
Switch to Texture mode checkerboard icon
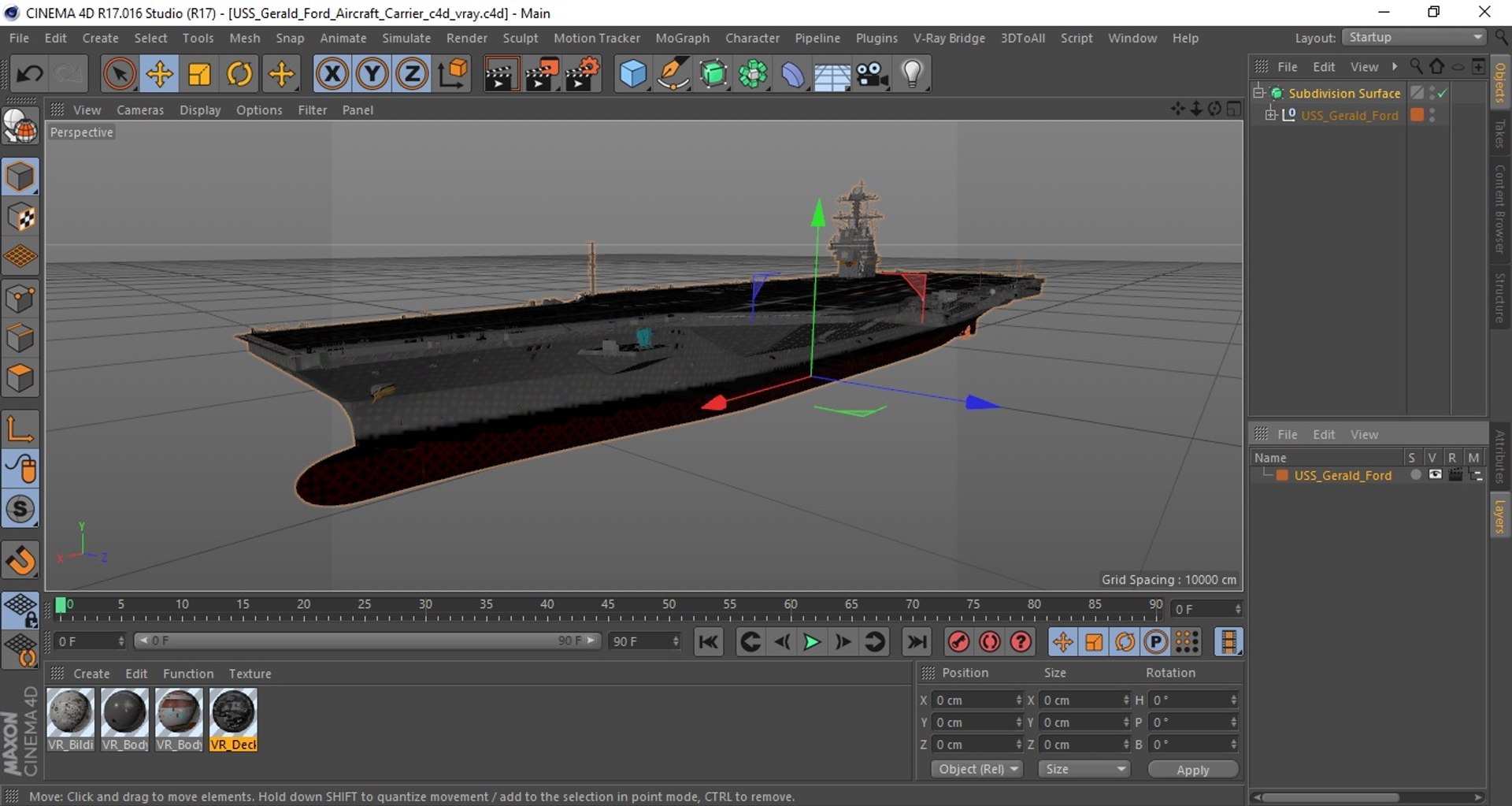point(20,217)
